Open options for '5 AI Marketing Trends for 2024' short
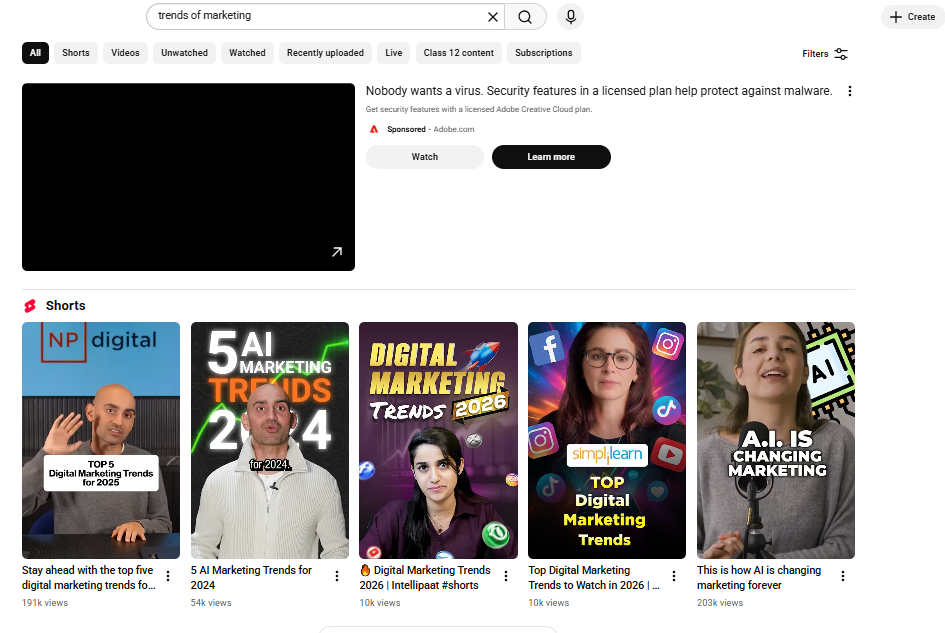 coord(337,576)
